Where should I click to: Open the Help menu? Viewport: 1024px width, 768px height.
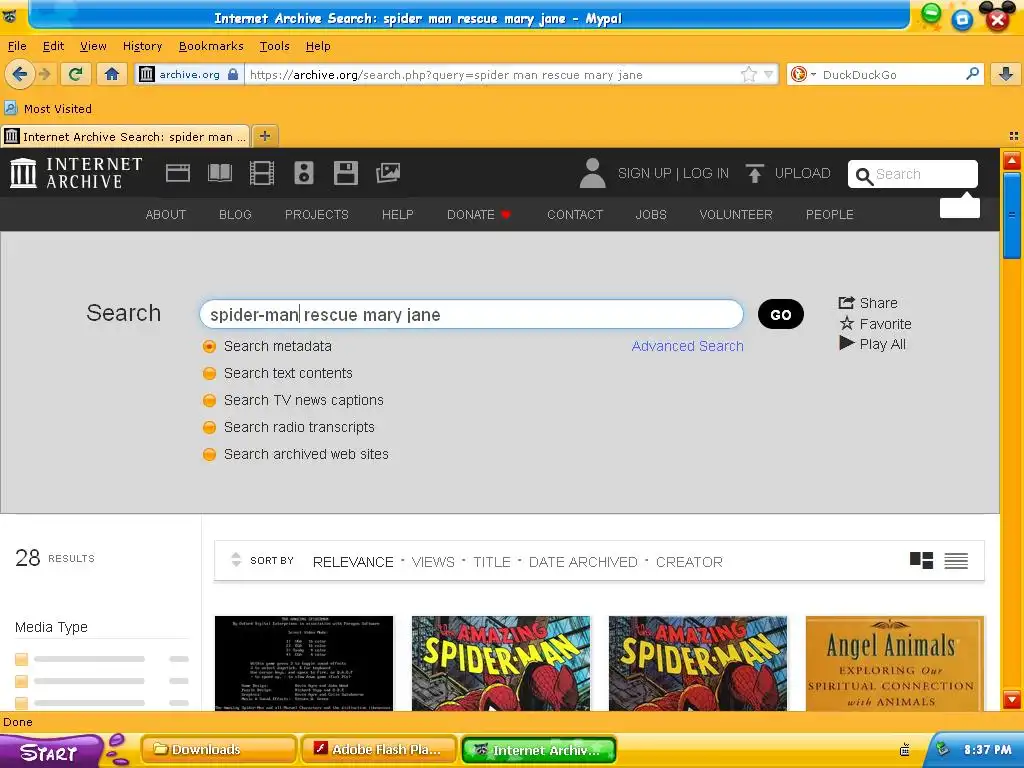[x=318, y=46]
